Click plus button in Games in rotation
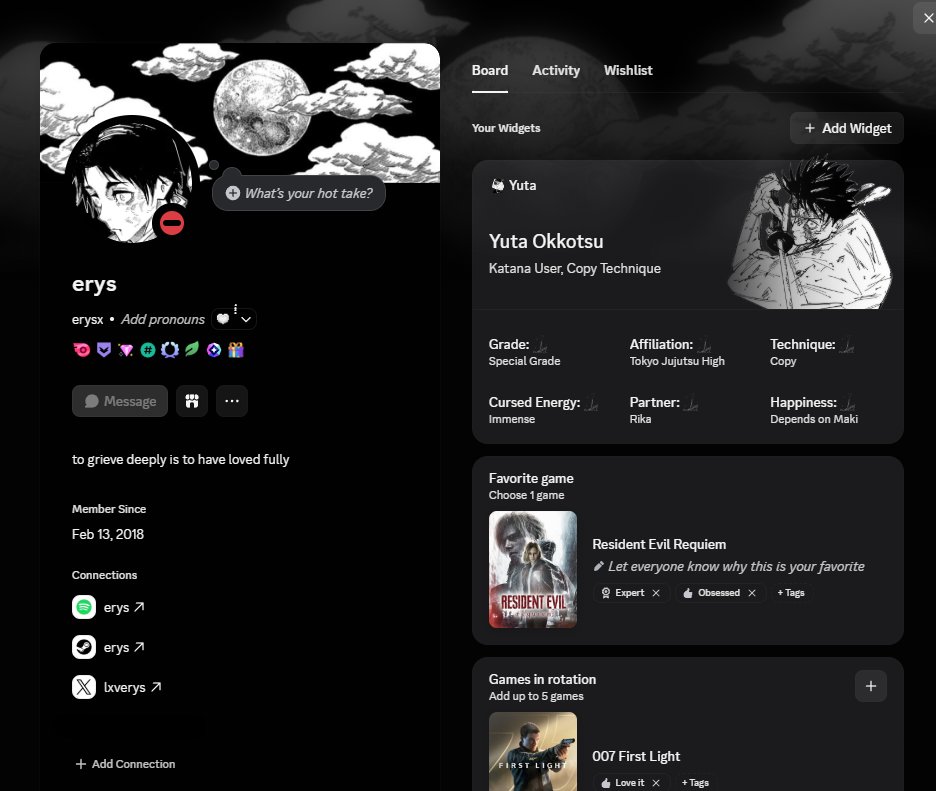The height and width of the screenshot is (791, 936). [x=871, y=686]
